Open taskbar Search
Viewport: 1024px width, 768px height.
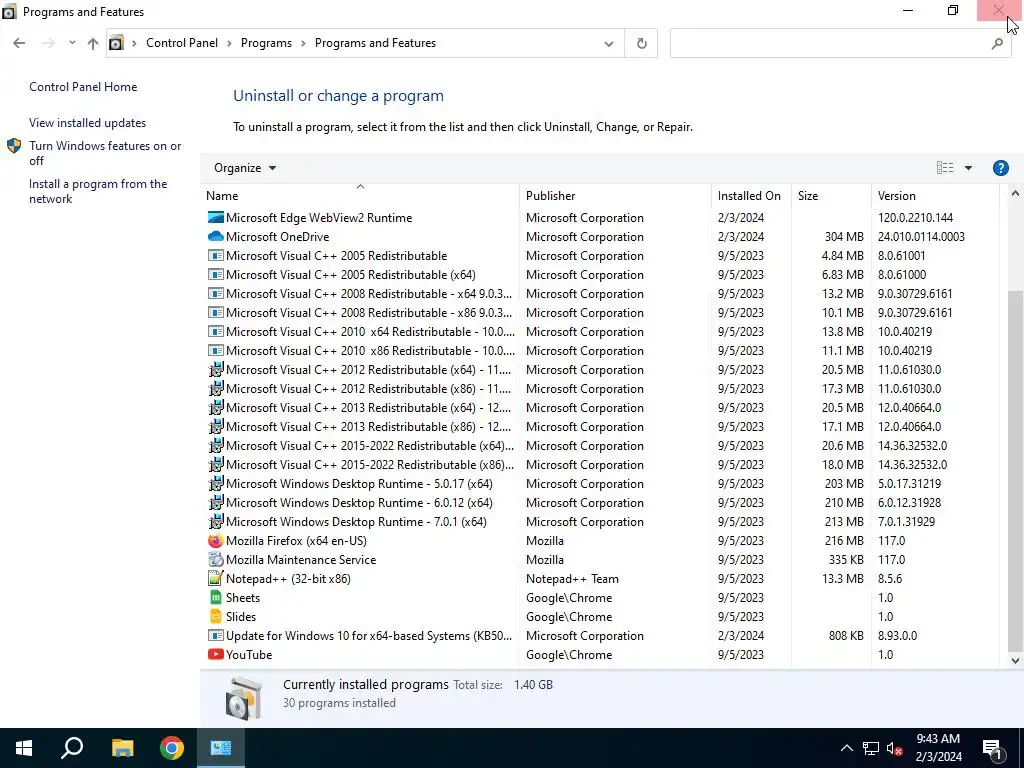point(72,748)
